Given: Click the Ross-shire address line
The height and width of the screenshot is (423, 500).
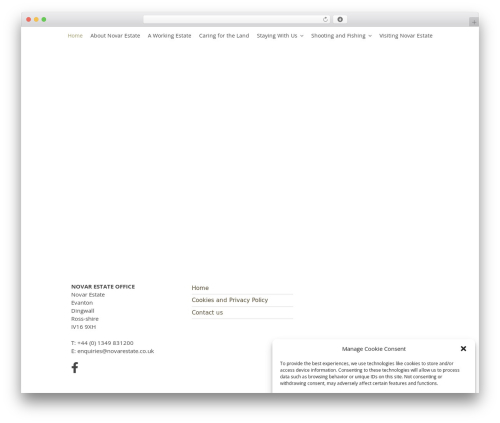Looking at the screenshot, I should pyautogui.click(x=85, y=319).
